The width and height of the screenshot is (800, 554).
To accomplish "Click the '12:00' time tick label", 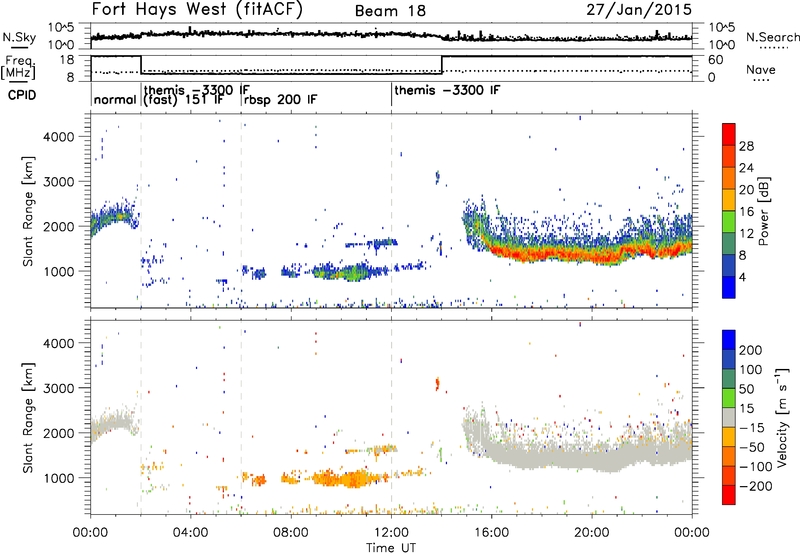I will pos(391,532).
